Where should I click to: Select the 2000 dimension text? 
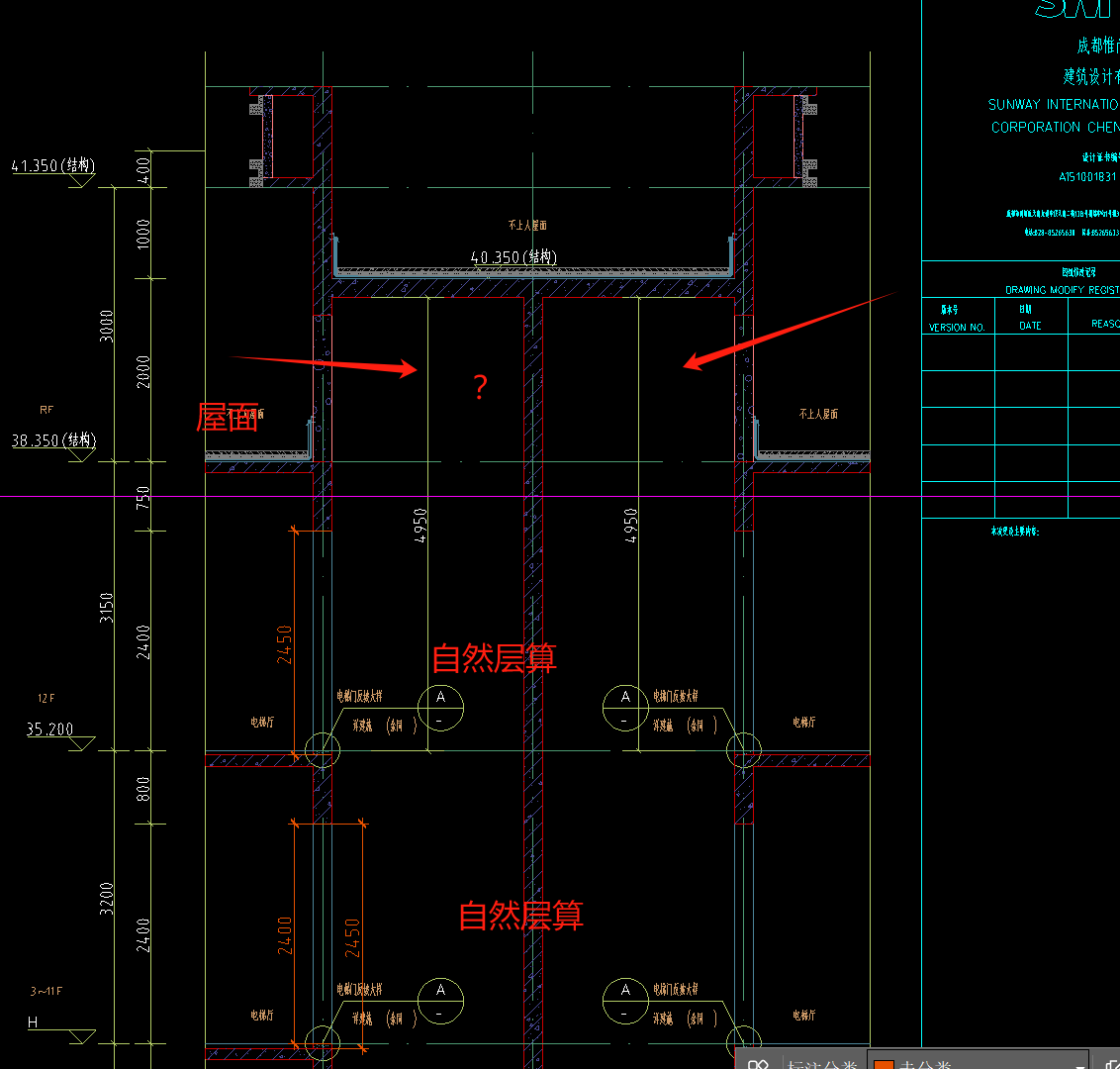point(143,371)
